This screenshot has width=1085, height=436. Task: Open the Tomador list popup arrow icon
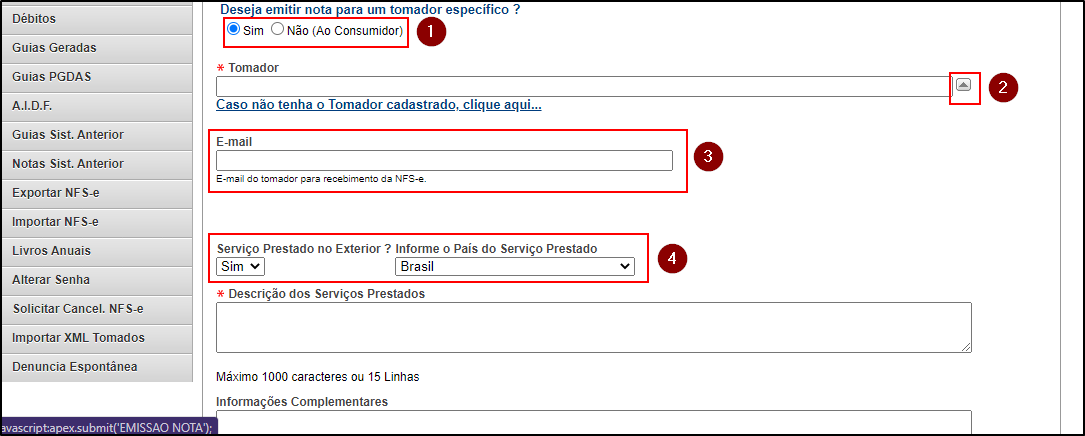[x=962, y=86]
